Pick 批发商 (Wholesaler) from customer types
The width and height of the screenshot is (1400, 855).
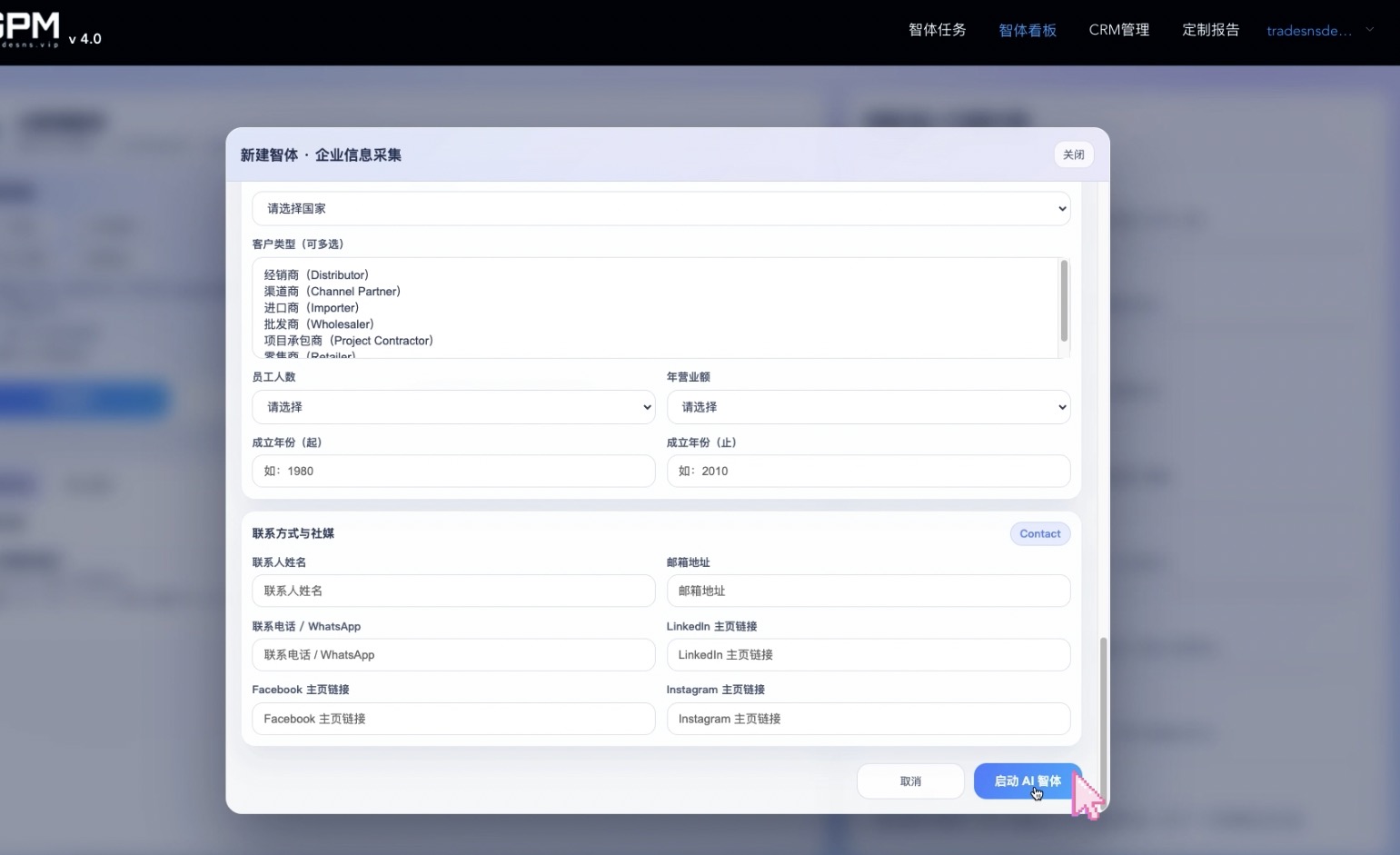tap(319, 324)
